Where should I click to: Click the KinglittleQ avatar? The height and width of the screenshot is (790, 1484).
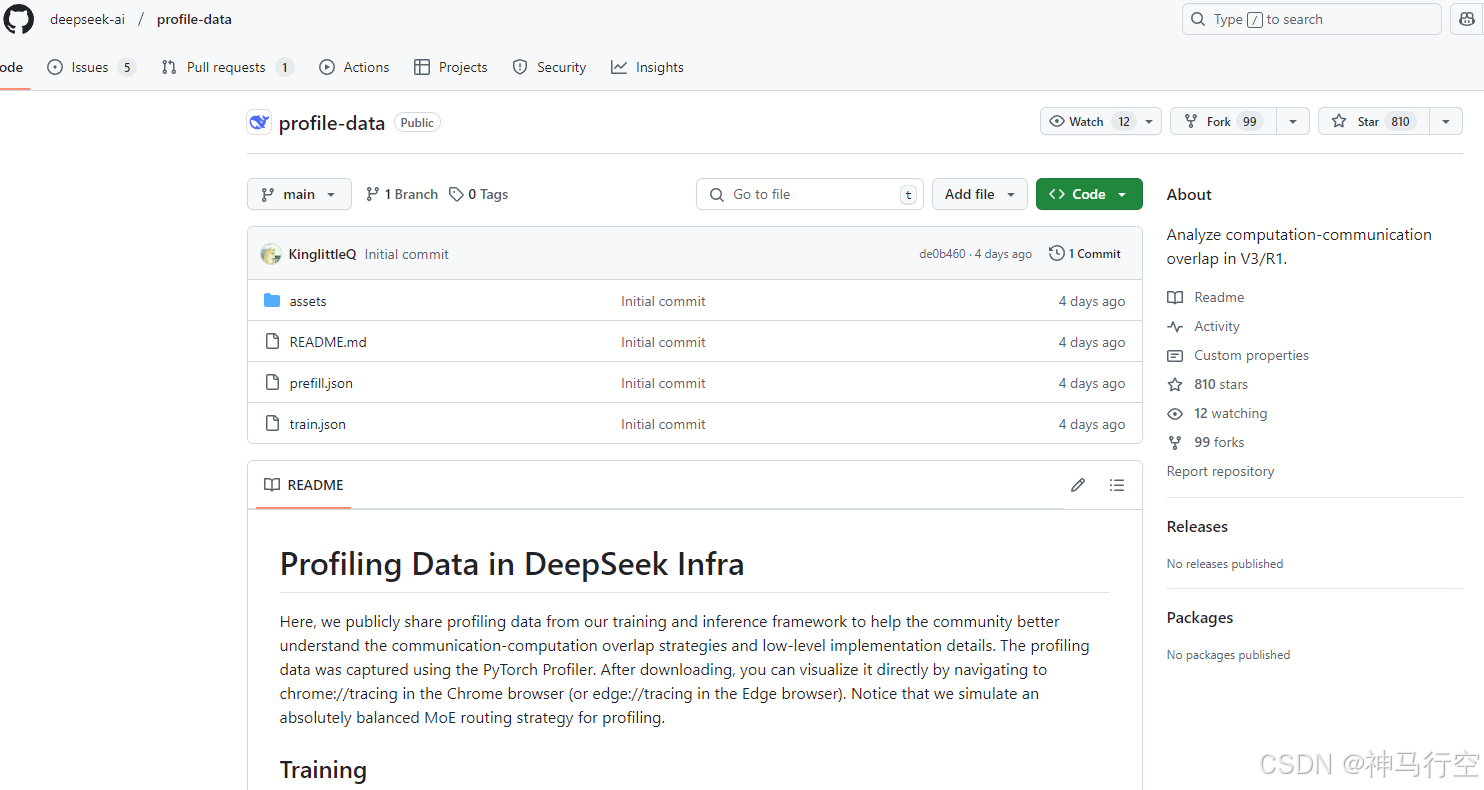pos(270,254)
